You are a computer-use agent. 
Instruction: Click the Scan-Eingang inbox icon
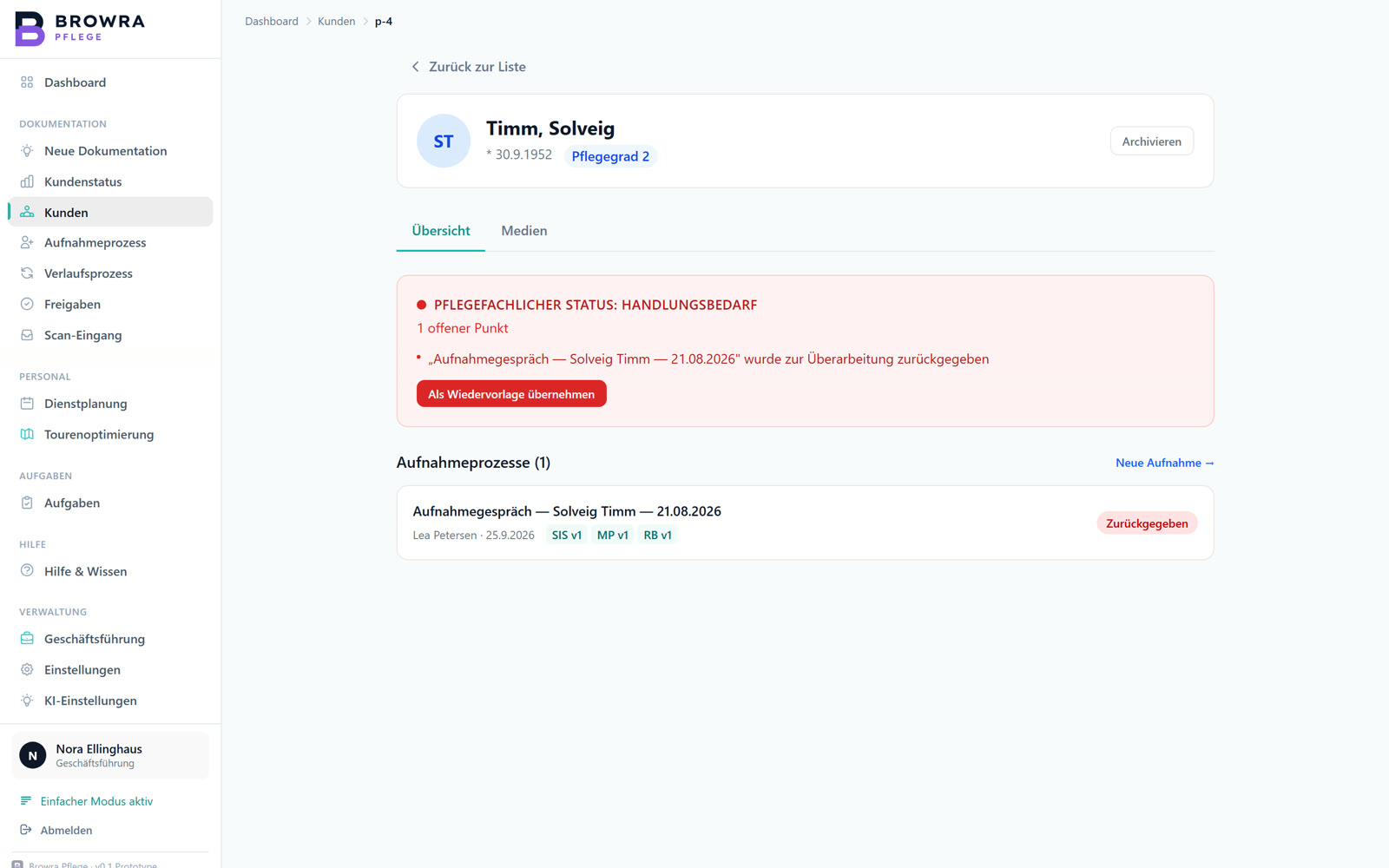(27, 335)
